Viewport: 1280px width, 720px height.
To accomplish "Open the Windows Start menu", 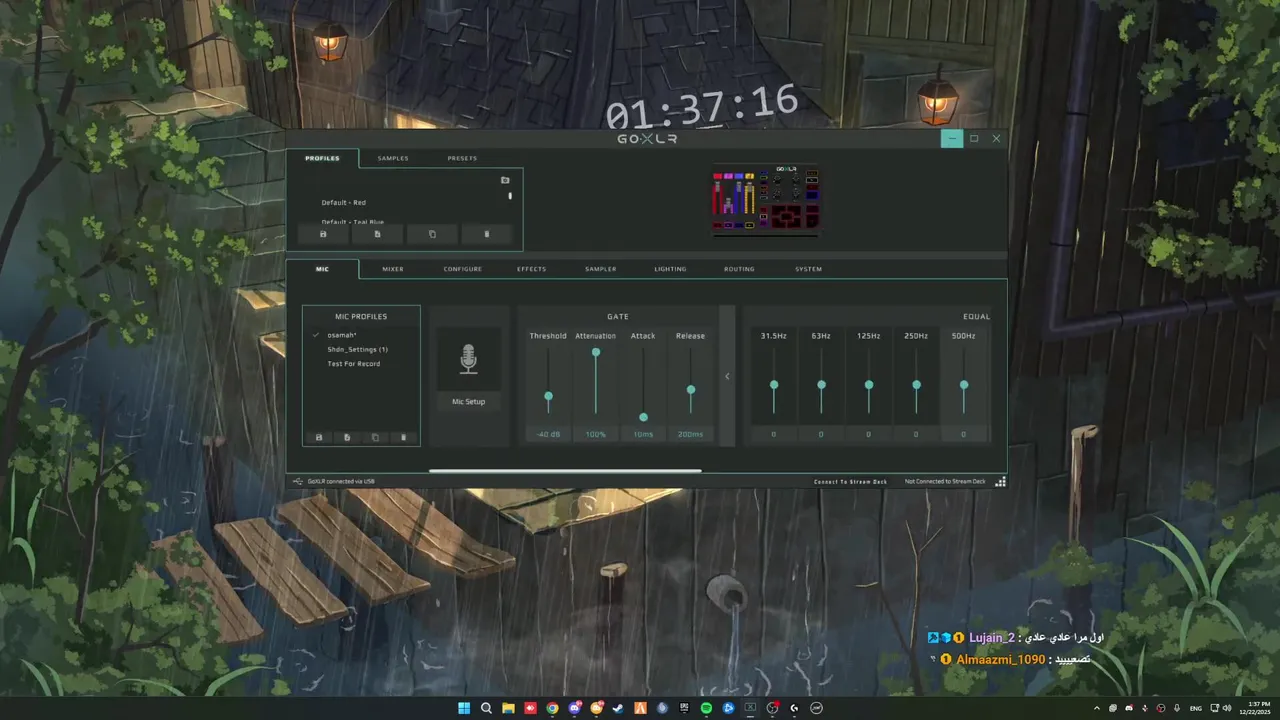I will (464, 708).
